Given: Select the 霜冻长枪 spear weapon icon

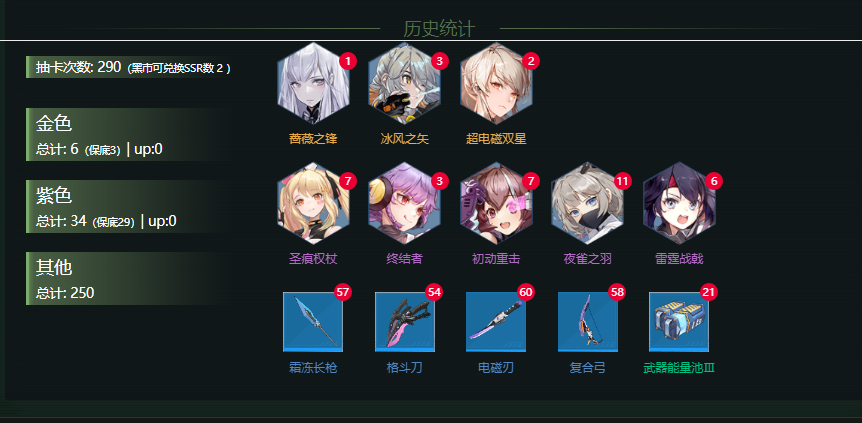Looking at the screenshot, I should (x=313, y=322).
